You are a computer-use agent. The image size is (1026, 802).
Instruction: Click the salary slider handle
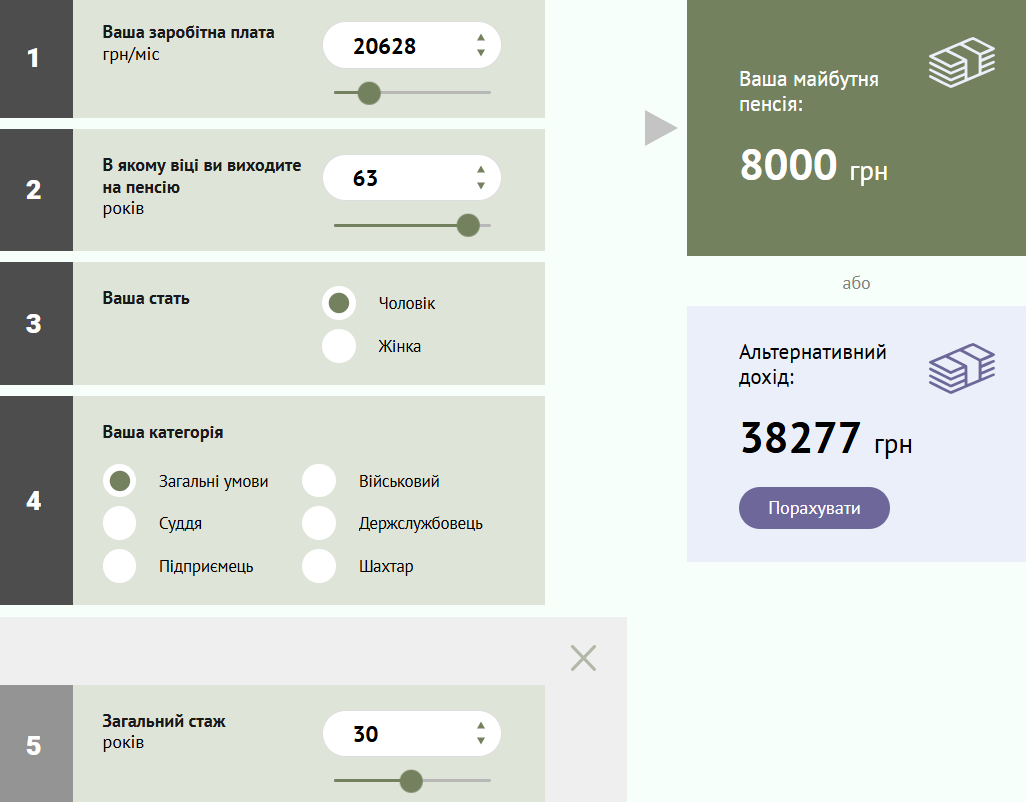click(369, 93)
